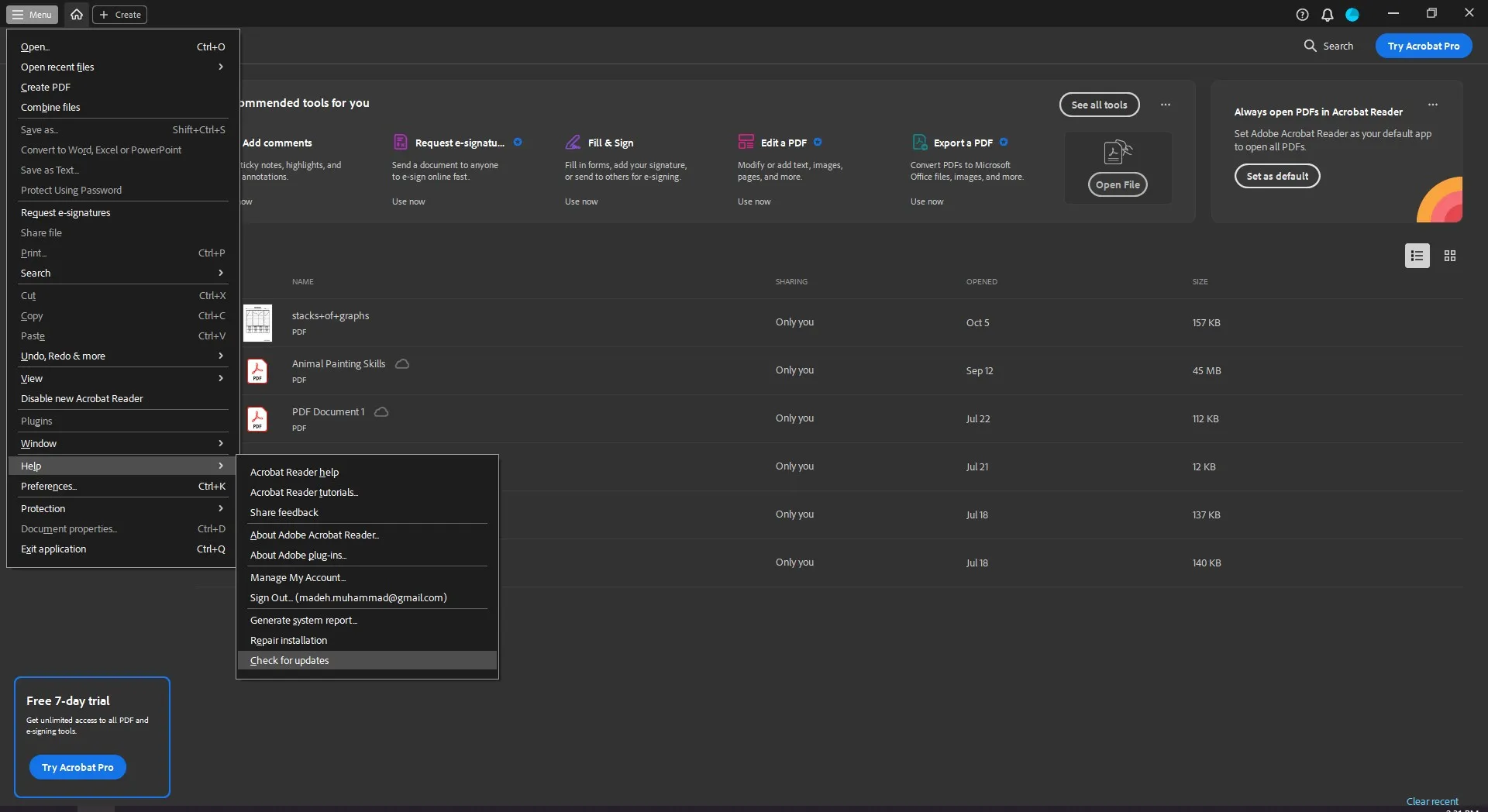Open the stacks+of+graphs PDF thumbnail
Viewport: 1488px width, 812px height.
[x=258, y=322]
